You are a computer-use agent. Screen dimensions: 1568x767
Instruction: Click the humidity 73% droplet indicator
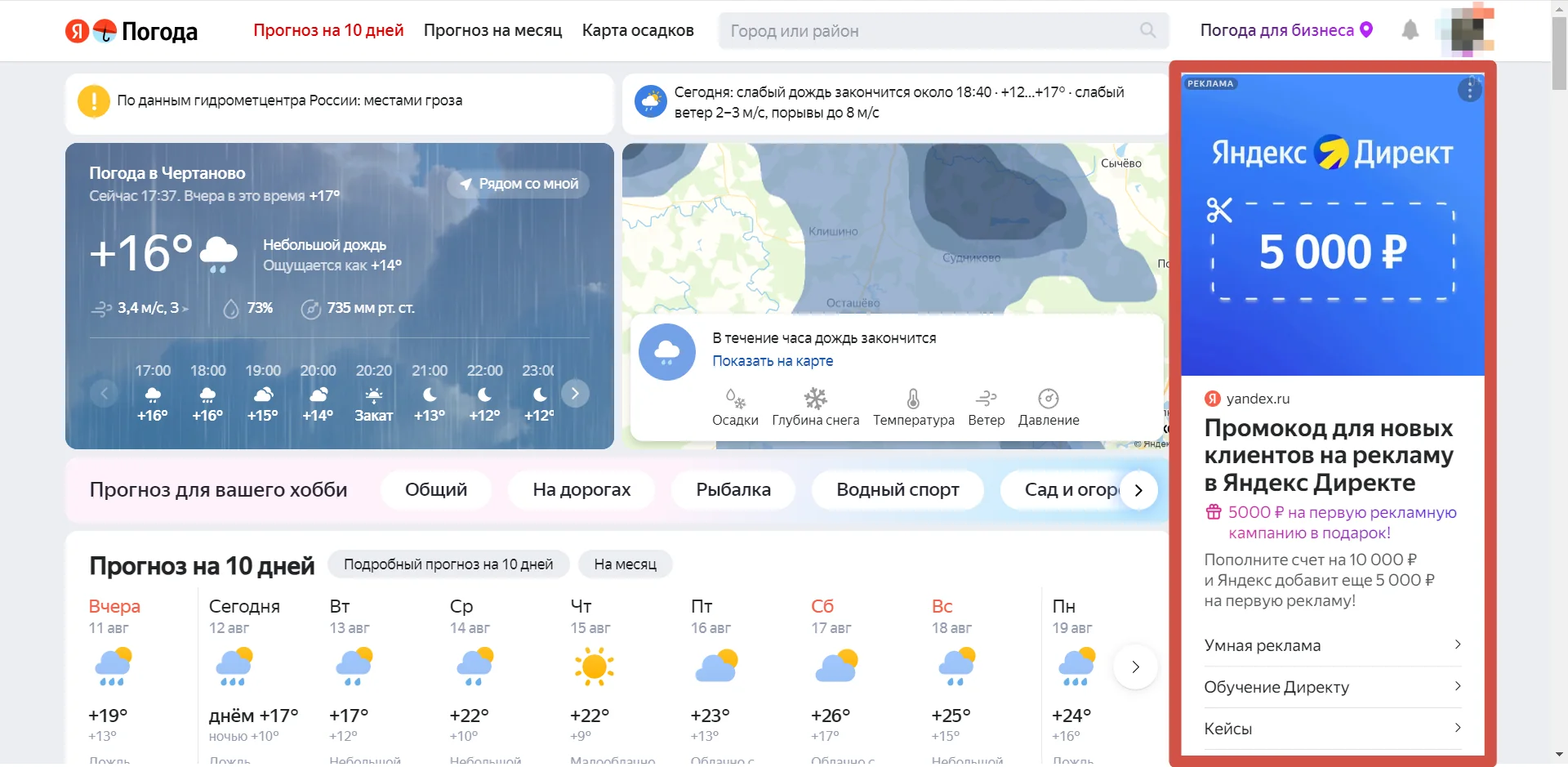(248, 308)
